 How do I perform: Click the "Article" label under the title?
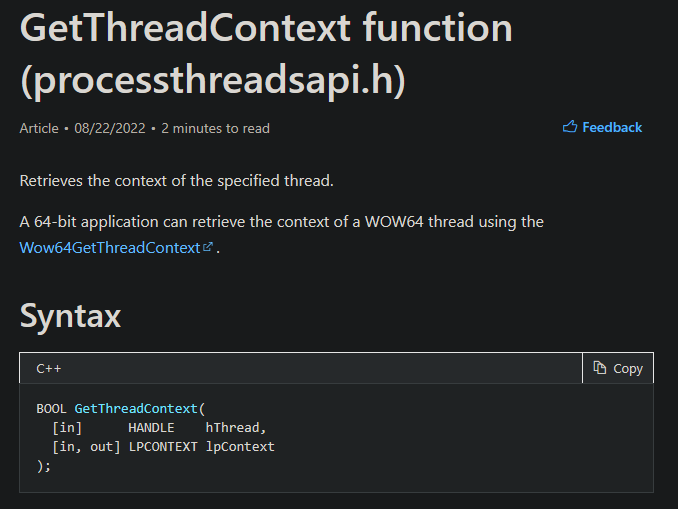click(39, 128)
